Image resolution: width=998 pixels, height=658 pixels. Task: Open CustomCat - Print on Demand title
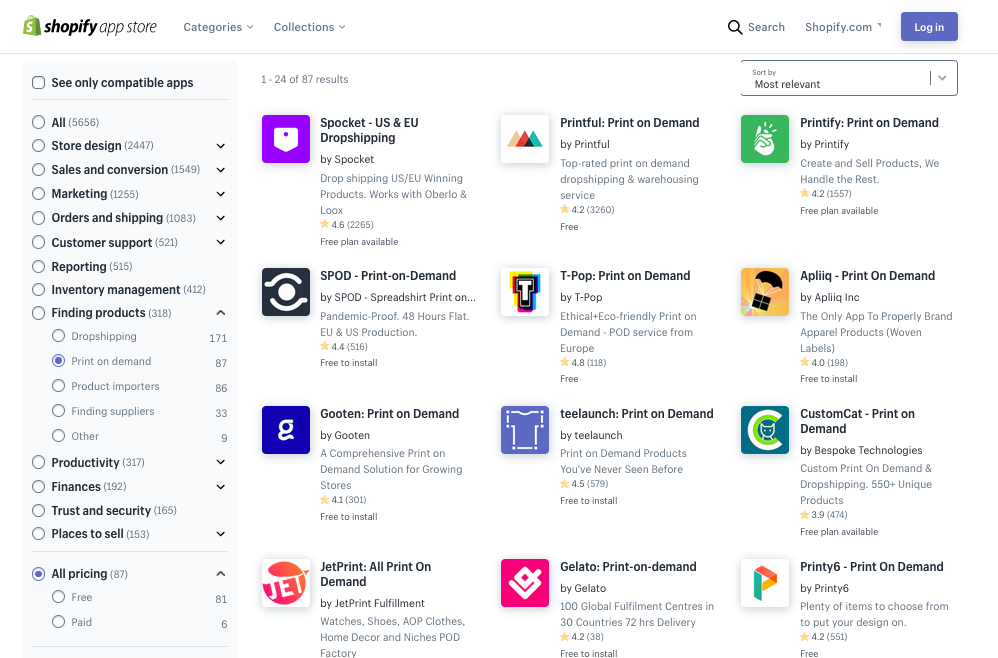pyautogui.click(x=857, y=421)
